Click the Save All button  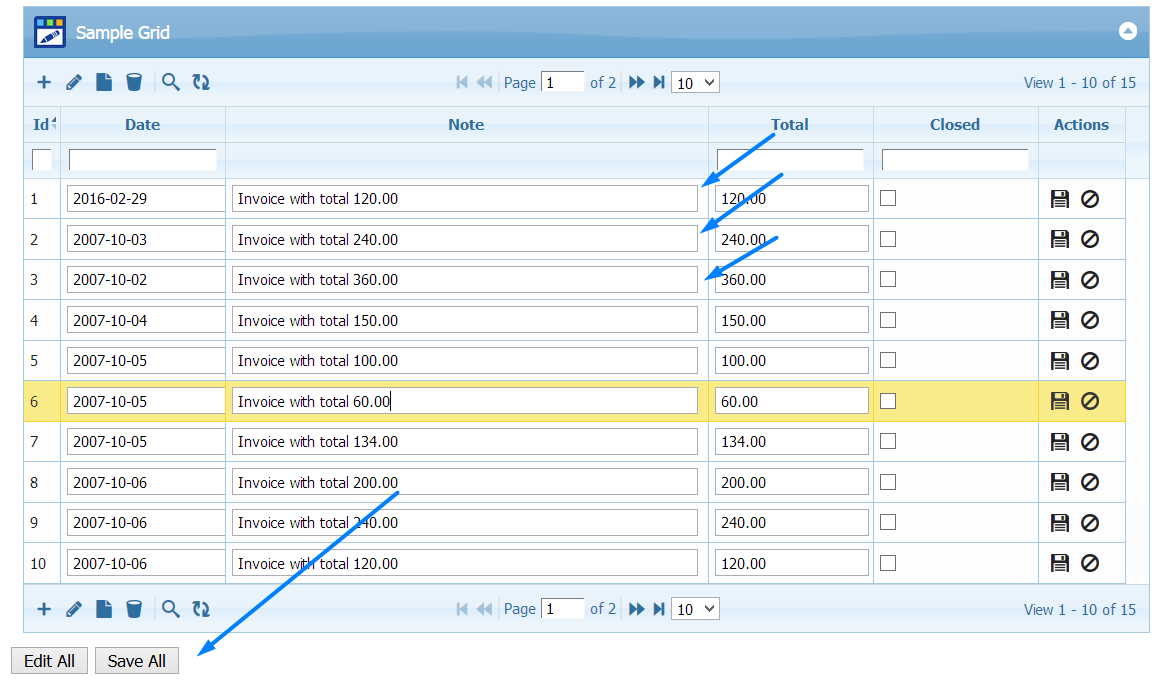coord(137,661)
